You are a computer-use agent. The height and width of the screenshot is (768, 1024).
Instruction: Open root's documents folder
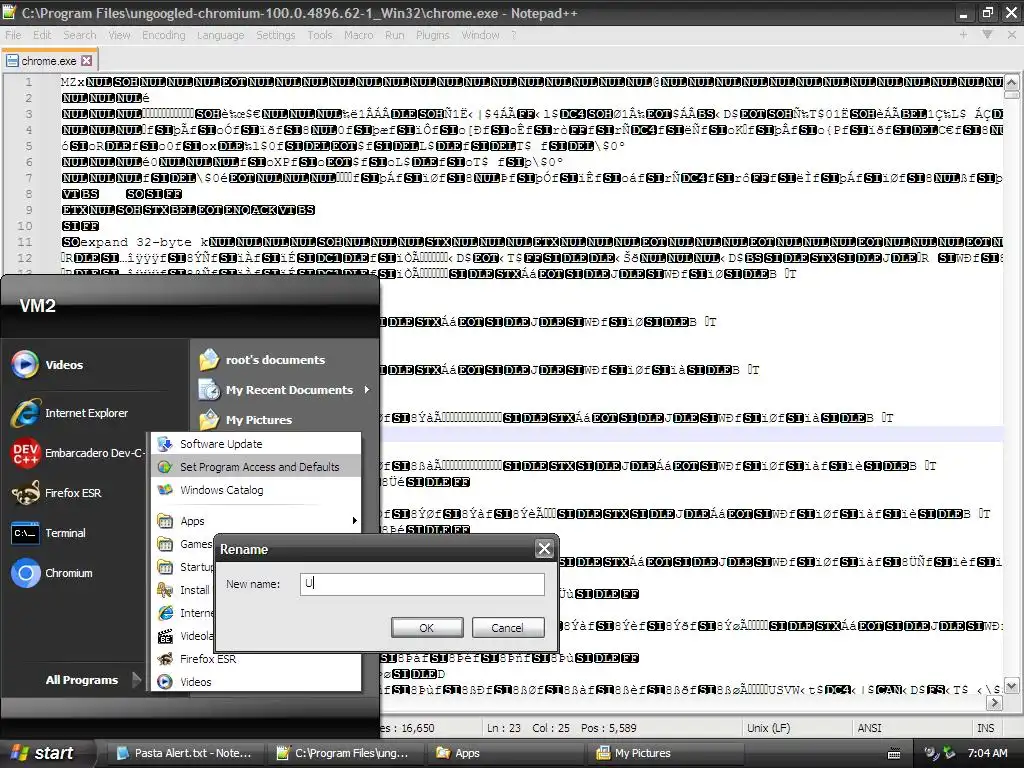[262, 359]
